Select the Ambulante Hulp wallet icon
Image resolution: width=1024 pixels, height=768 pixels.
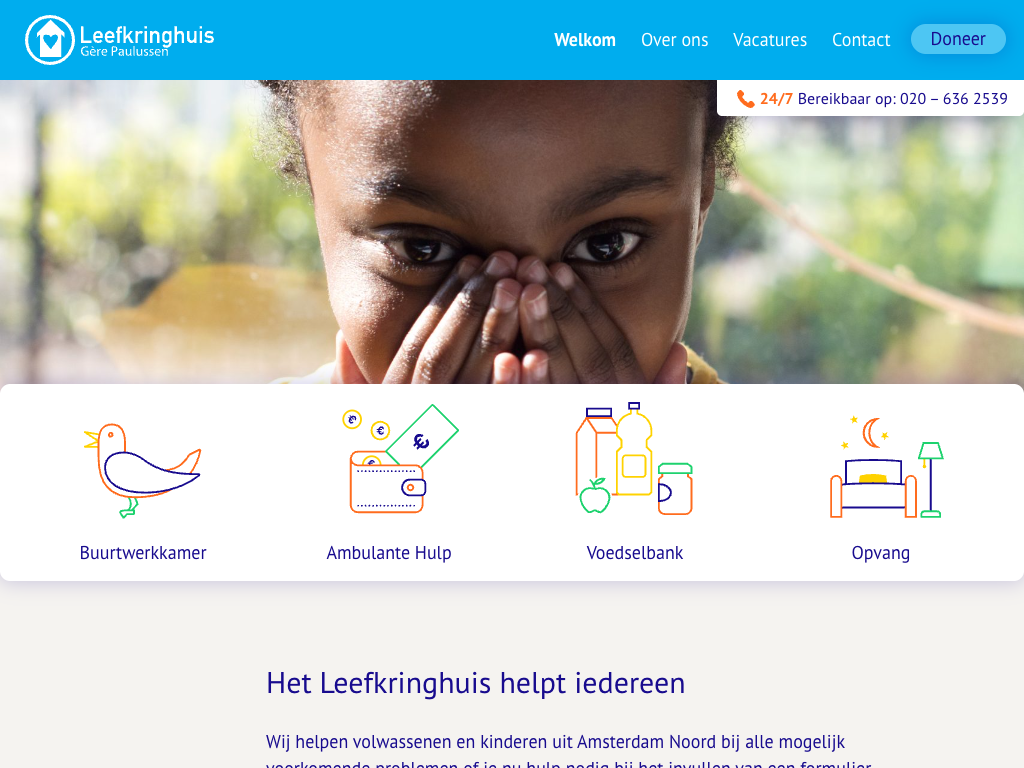tap(400, 458)
